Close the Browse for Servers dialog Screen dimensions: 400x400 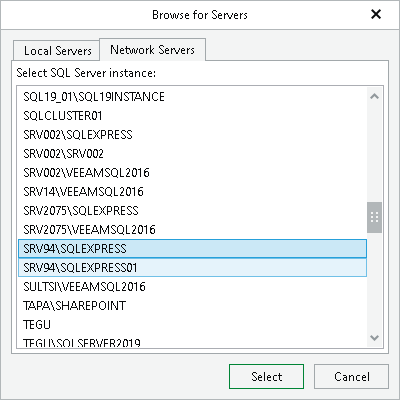[376, 14]
